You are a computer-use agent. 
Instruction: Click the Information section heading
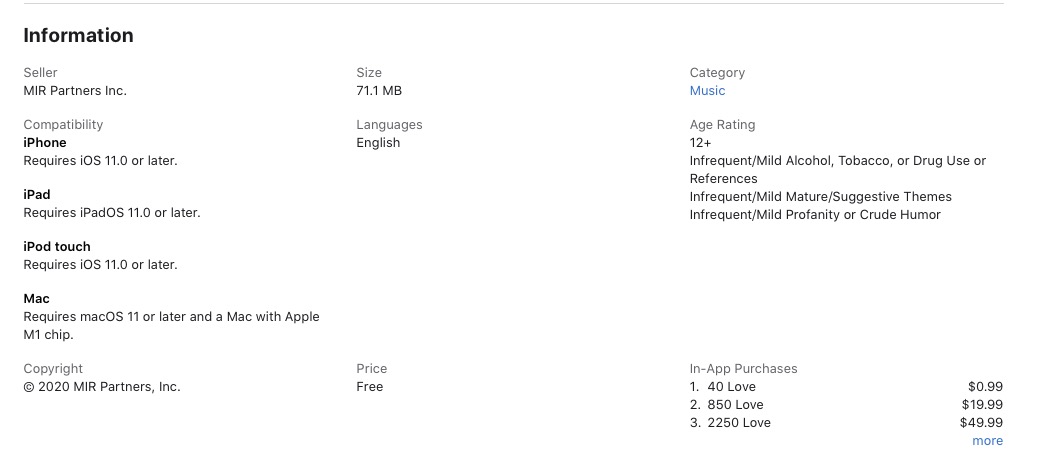pos(78,35)
